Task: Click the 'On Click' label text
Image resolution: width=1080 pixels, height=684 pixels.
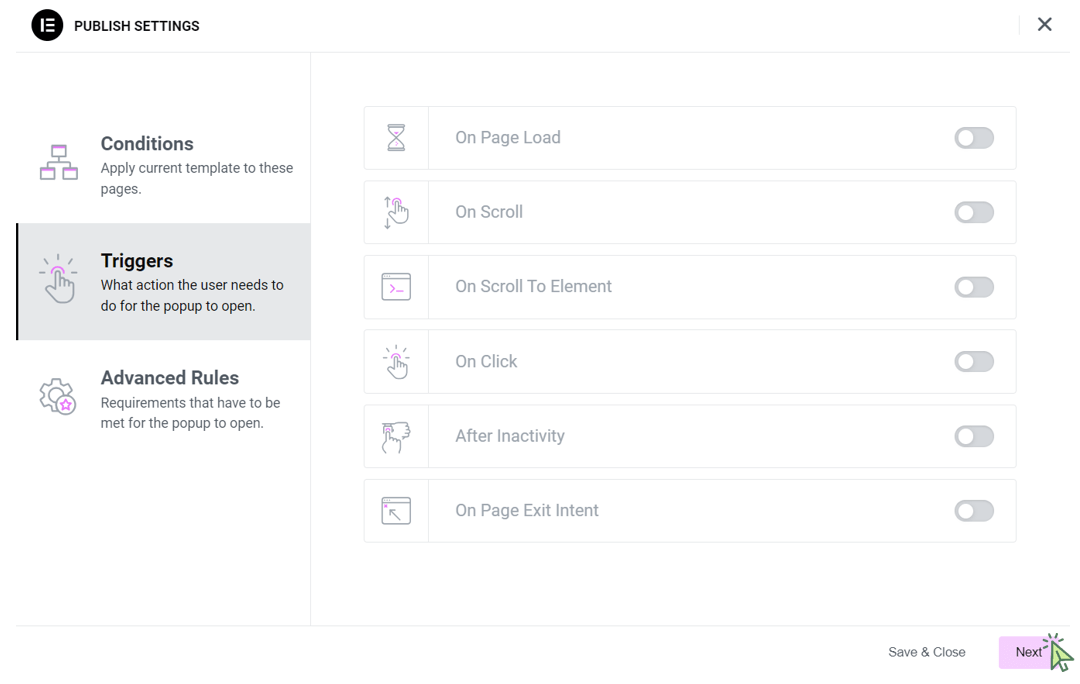Action: (486, 362)
